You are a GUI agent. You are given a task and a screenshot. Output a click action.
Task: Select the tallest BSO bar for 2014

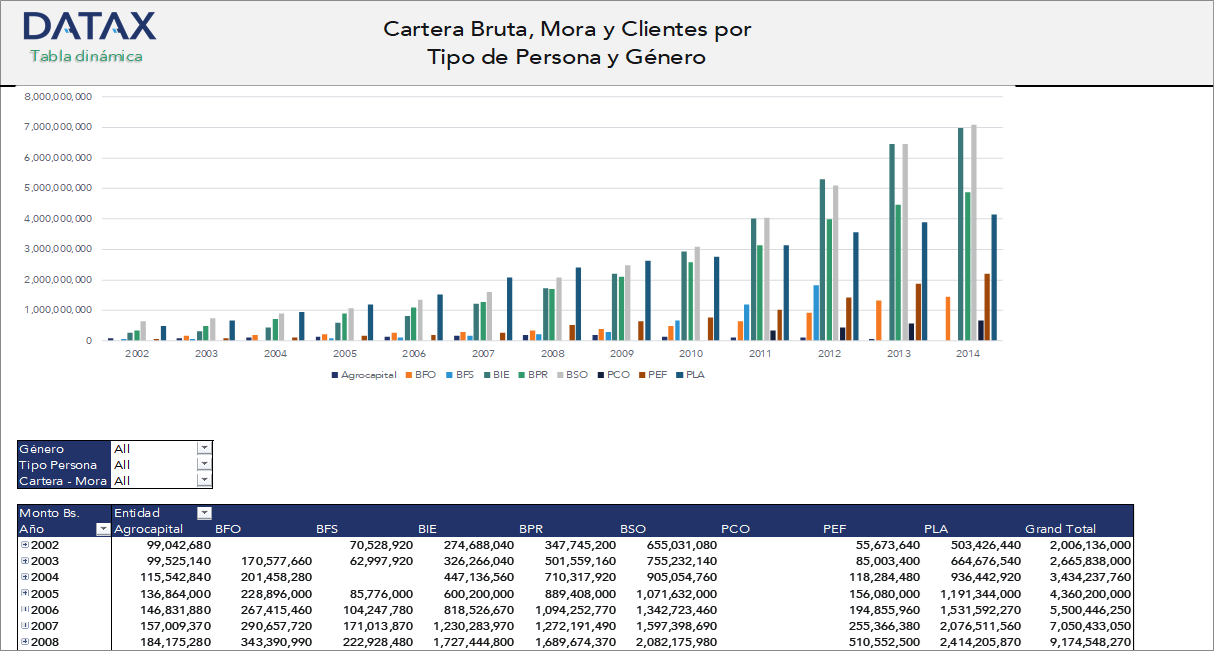(x=974, y=232)
